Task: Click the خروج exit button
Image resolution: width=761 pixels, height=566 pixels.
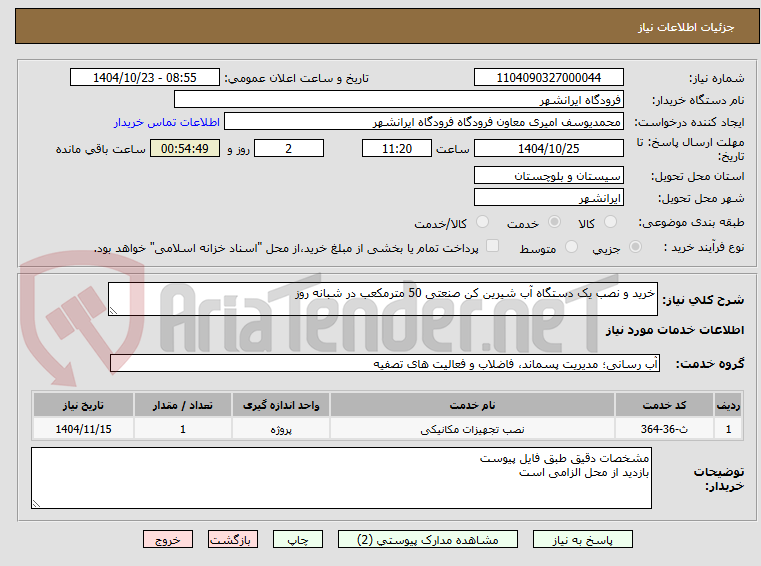Action: coord(167,539)
